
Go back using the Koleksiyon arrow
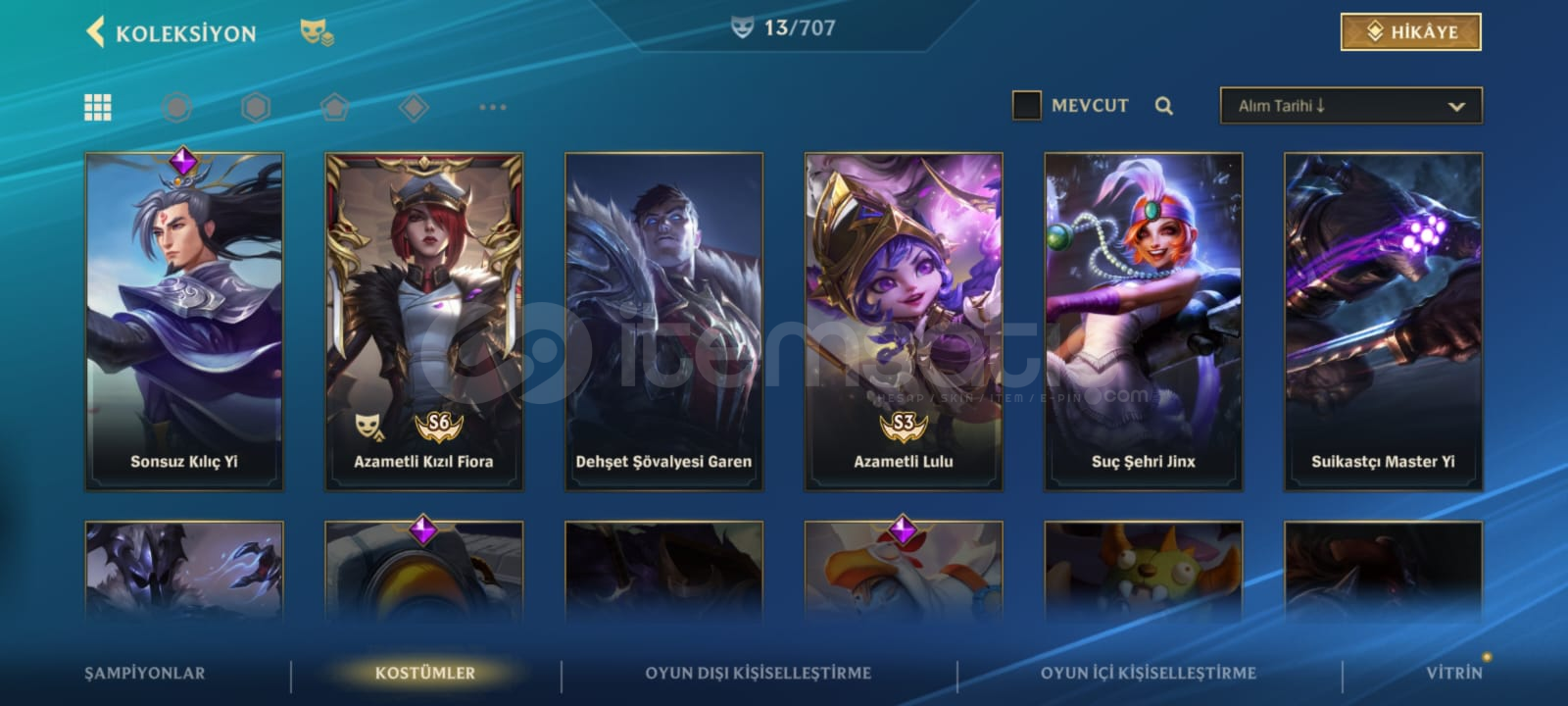pos(95,31)
